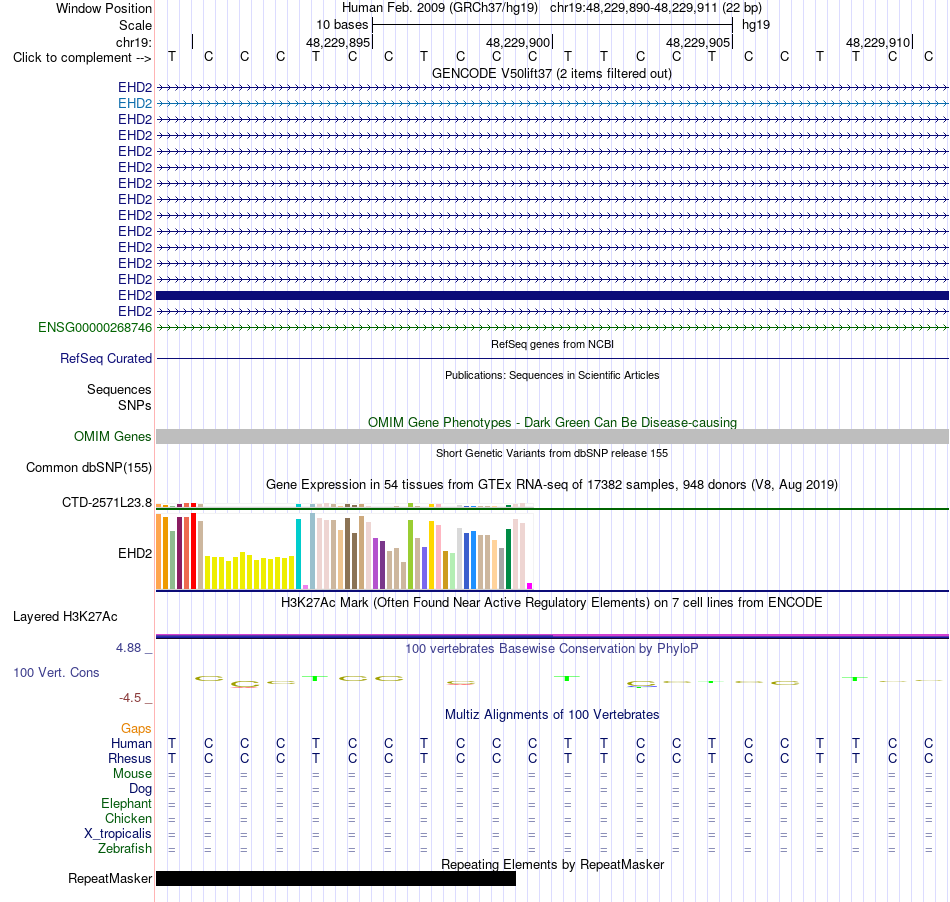
Task: Select the X_tropicalis alignment row label
Action: (x=118, y=834)
